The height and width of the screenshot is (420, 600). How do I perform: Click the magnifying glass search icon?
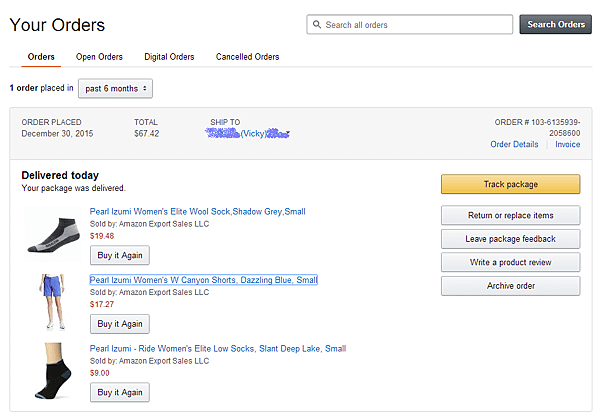tap(316, 24)
